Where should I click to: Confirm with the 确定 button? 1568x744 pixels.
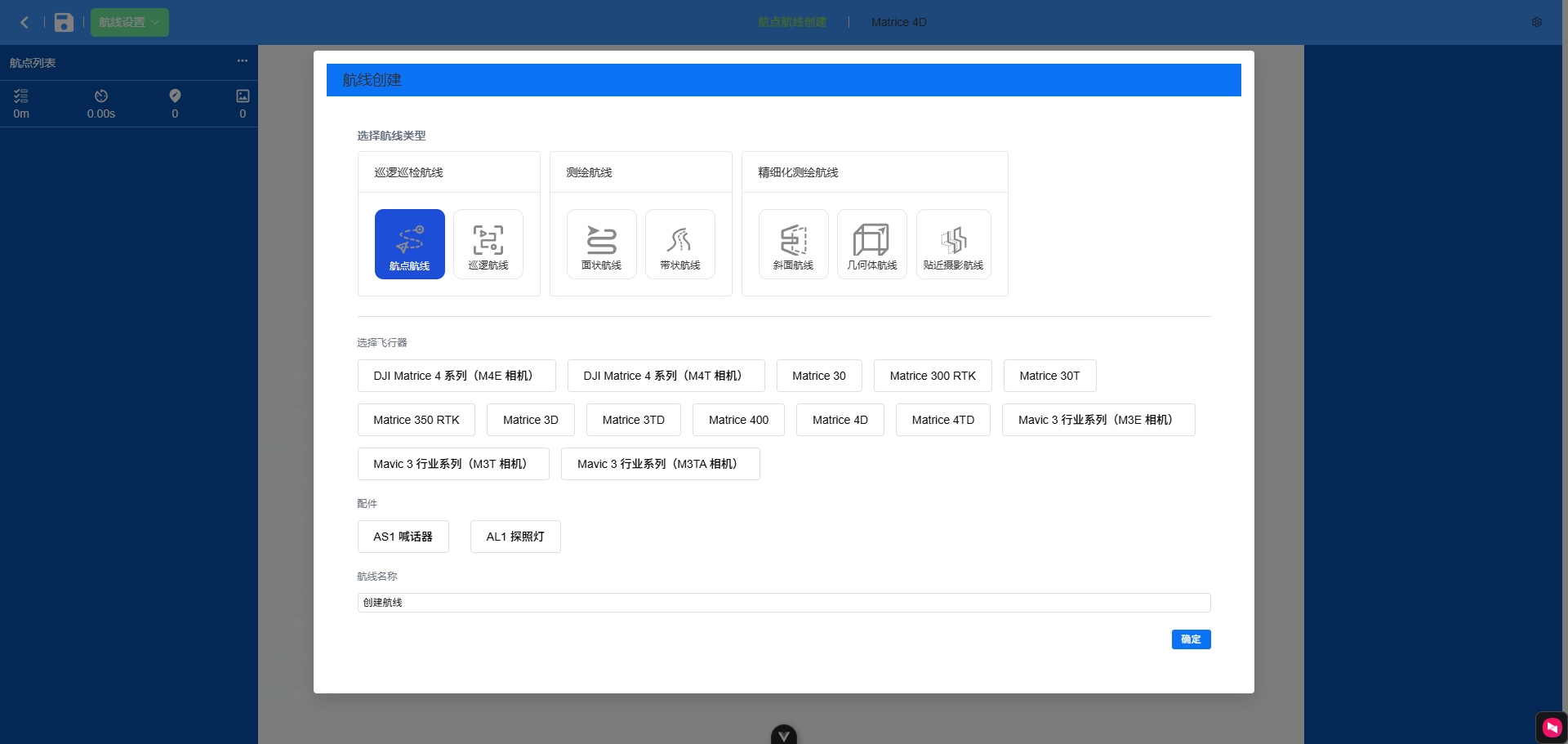pos(1191,639)
